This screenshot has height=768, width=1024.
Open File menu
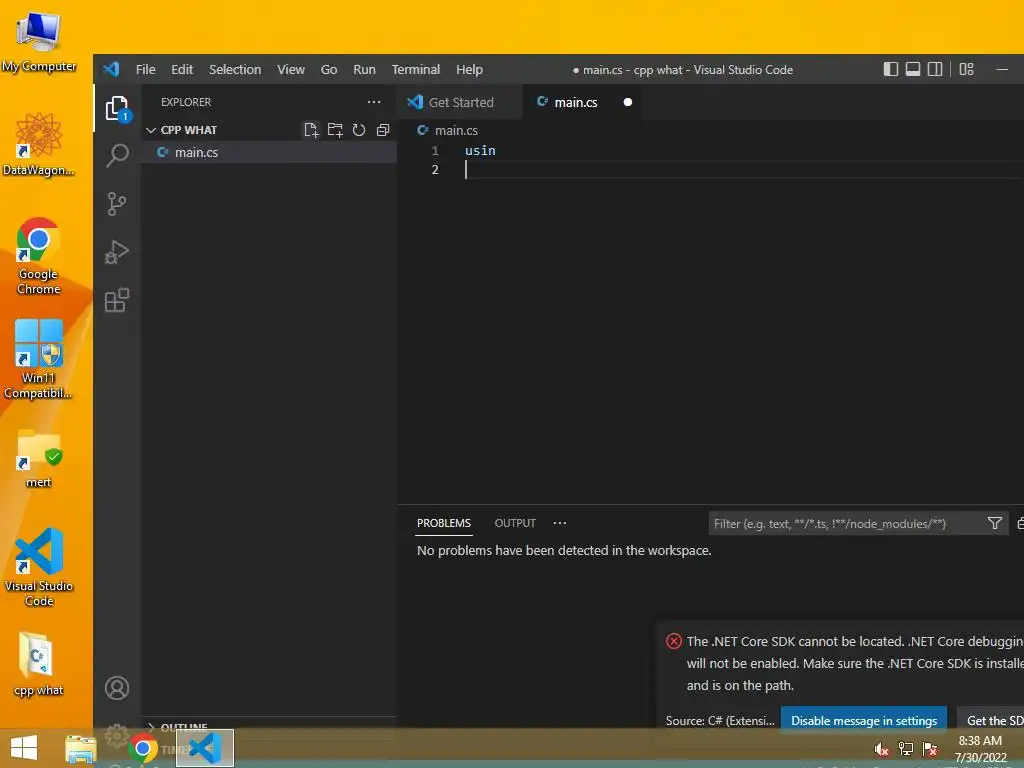(146, 69)
